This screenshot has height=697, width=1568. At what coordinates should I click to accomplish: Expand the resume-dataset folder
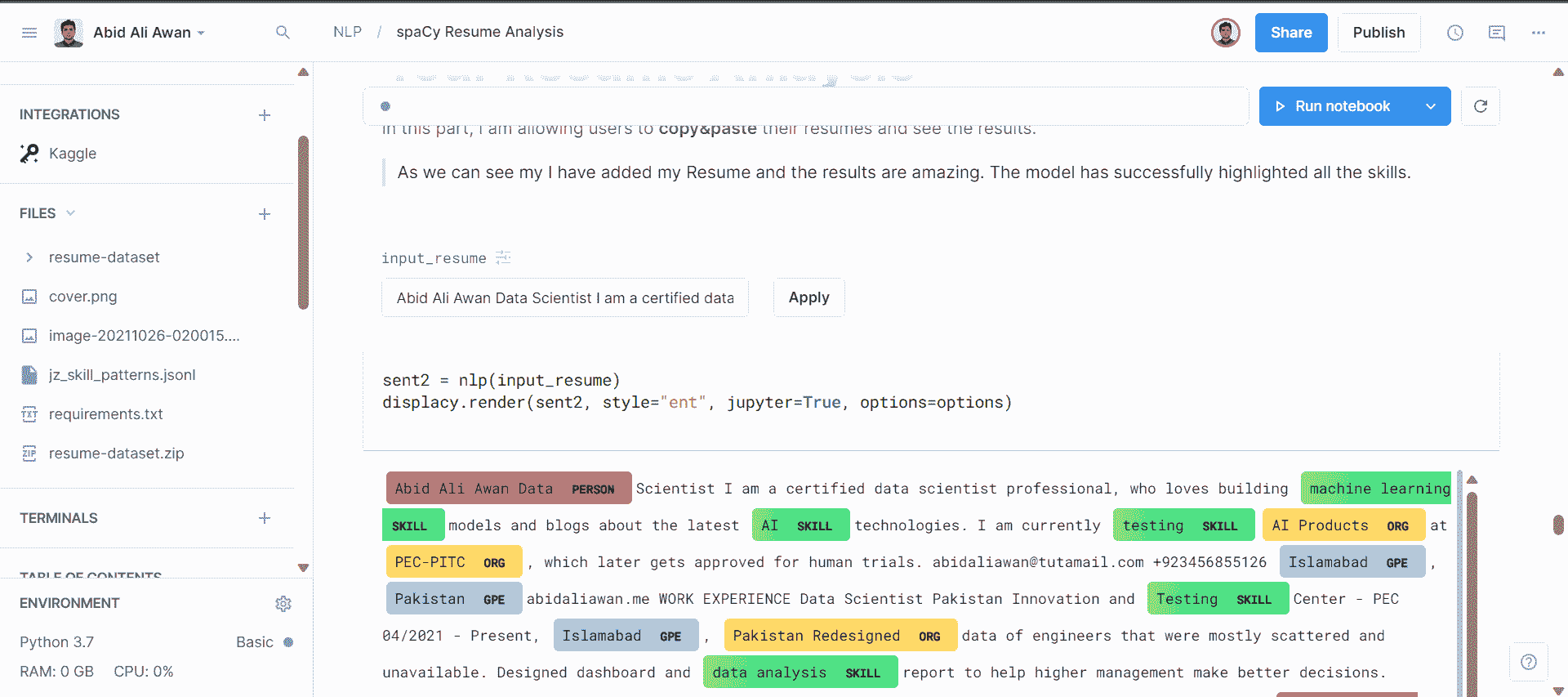pos(29,257)
